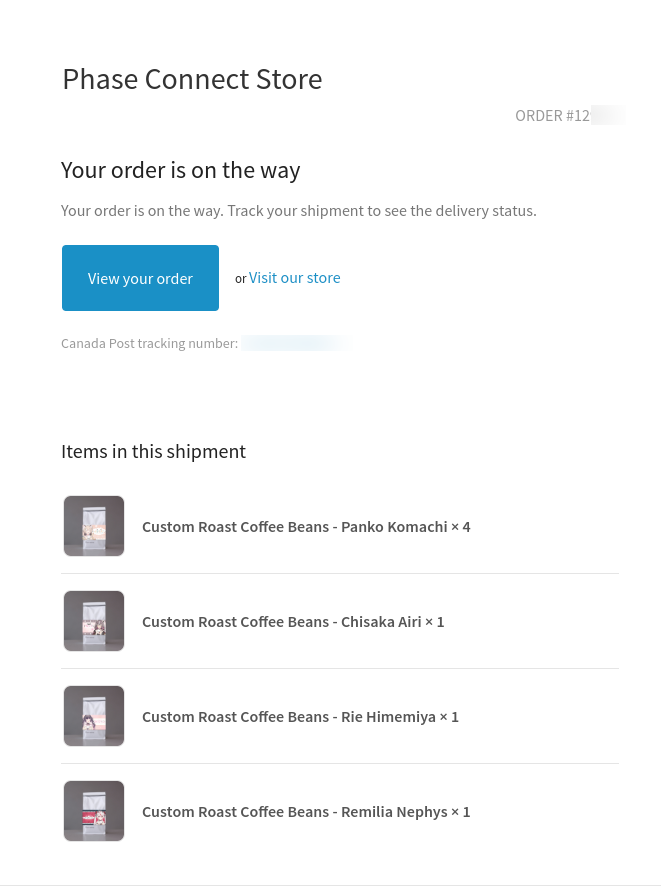Click the Panko Komachi coffee thumbnail
661x888 pixels.
click(x=94, y=526)
